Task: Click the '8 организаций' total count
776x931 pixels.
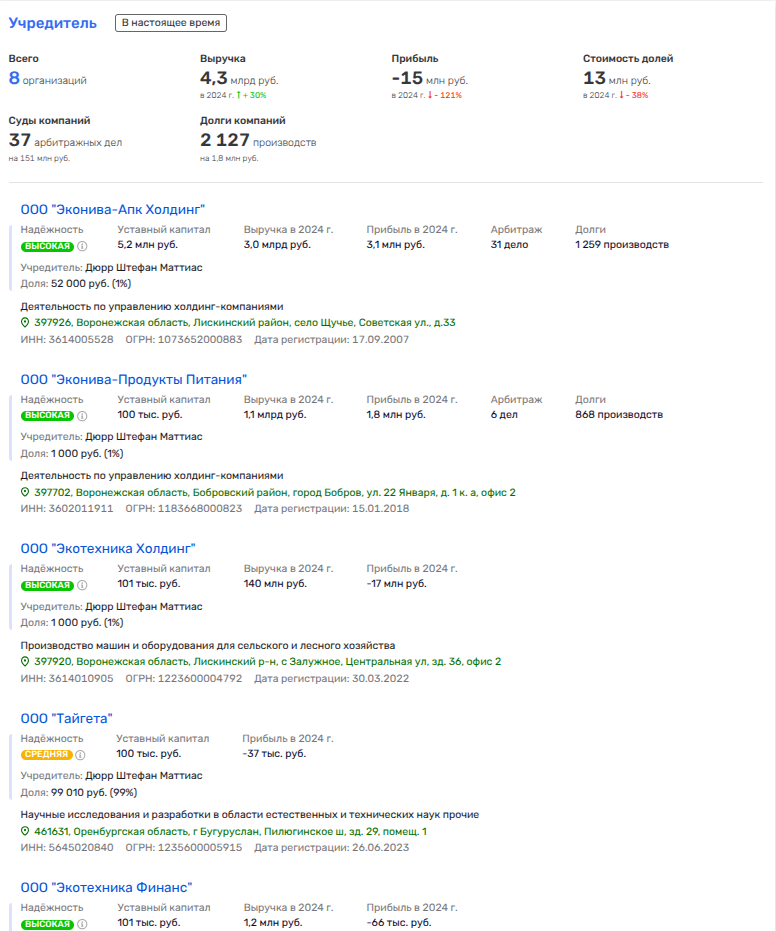Action: point(48,79)
